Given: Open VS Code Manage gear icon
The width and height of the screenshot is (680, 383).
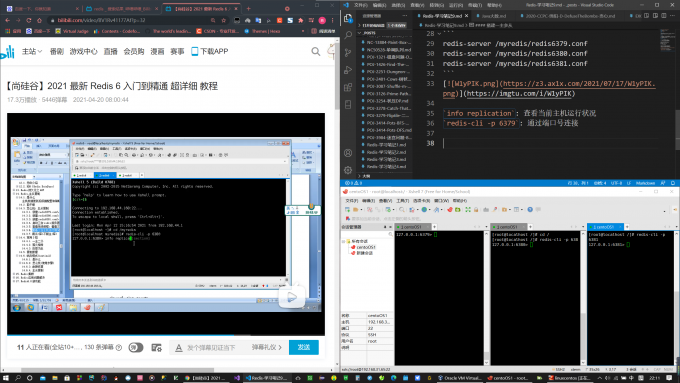Looking at the screenshot, I should point(348,170).
